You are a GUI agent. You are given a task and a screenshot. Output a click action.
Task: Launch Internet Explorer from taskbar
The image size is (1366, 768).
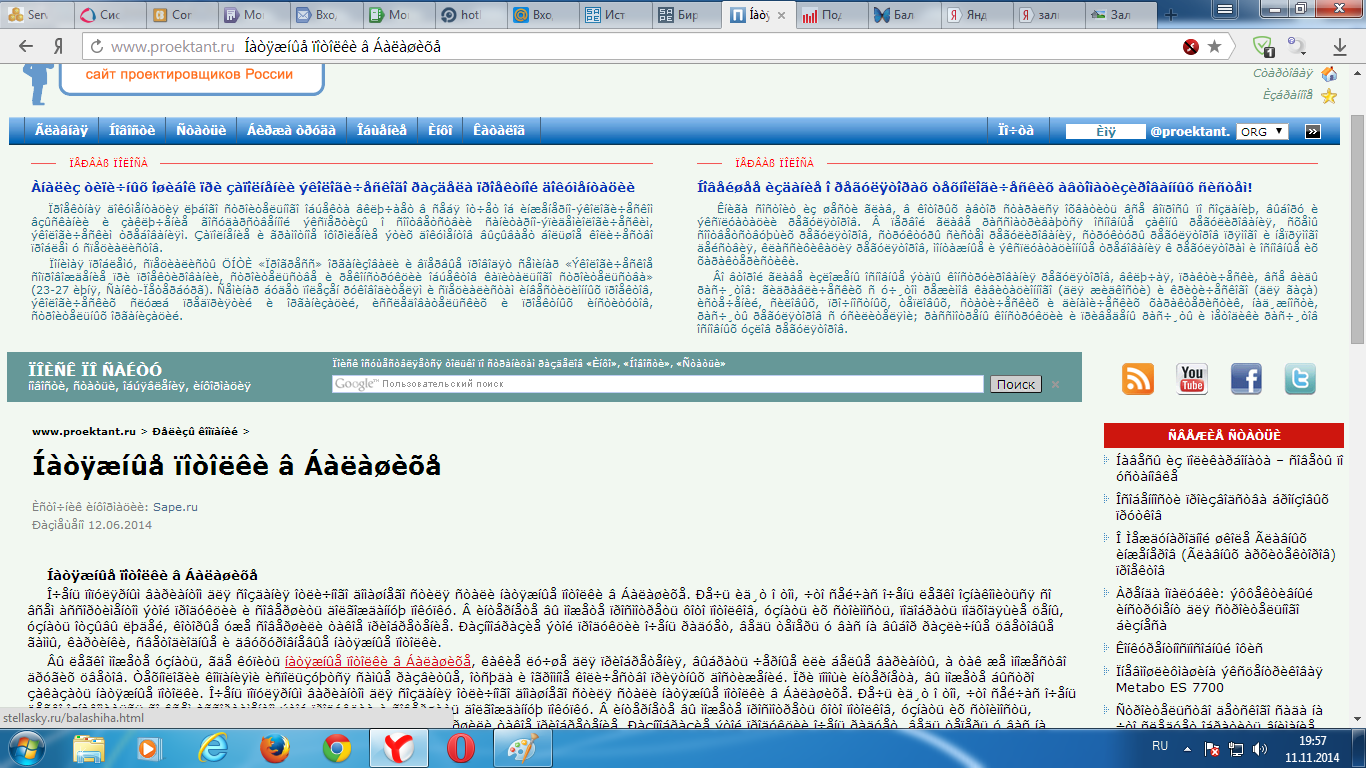pos(212,748)
